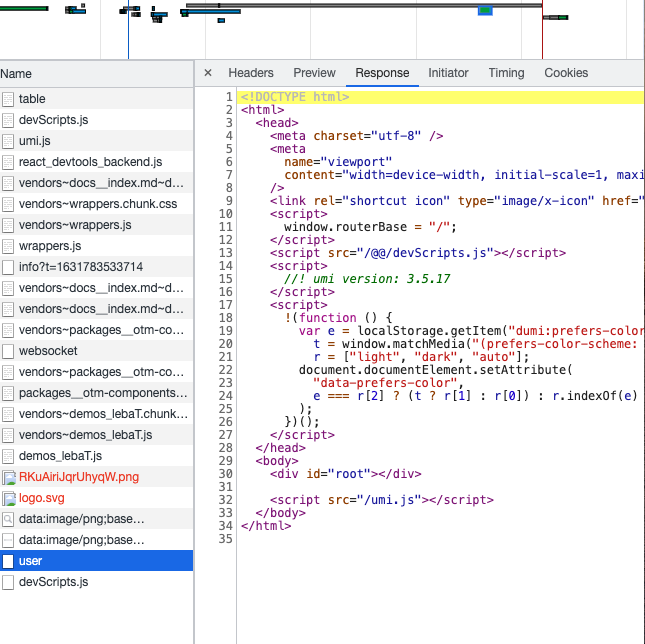Select the websocket request
This screenshot has height=644, width=645.
click(96, 350)
